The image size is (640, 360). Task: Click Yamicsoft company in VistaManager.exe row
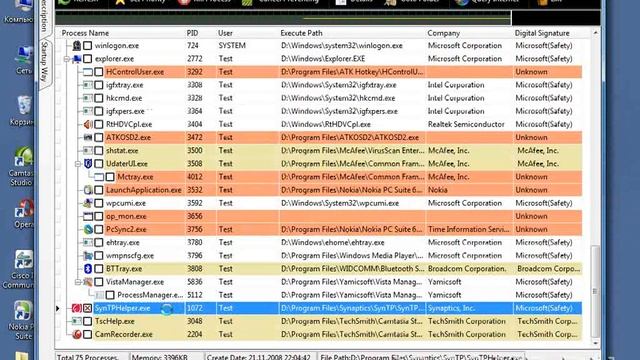pyautogui.click(x=444, y=282)
